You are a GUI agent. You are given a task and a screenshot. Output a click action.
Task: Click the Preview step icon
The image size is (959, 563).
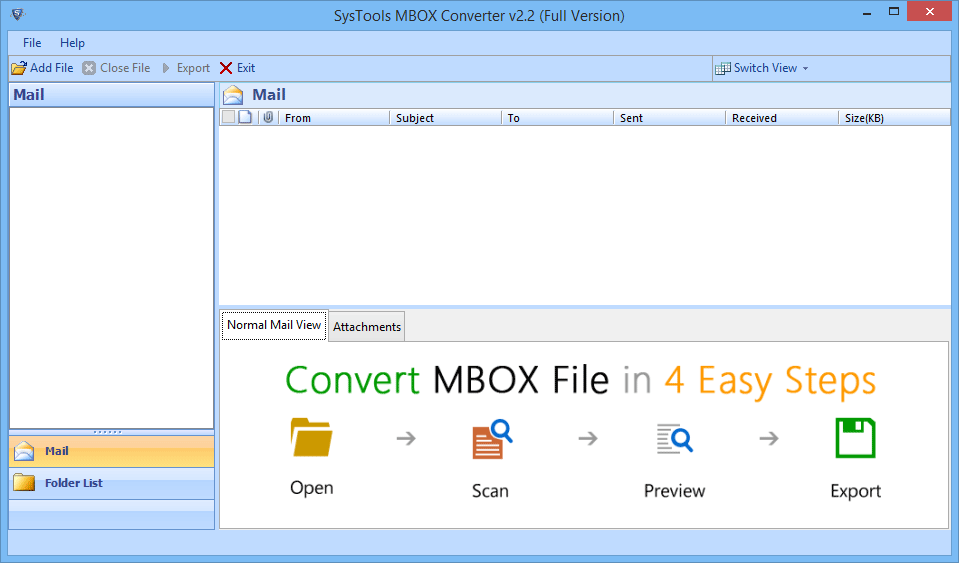[674, 438]
